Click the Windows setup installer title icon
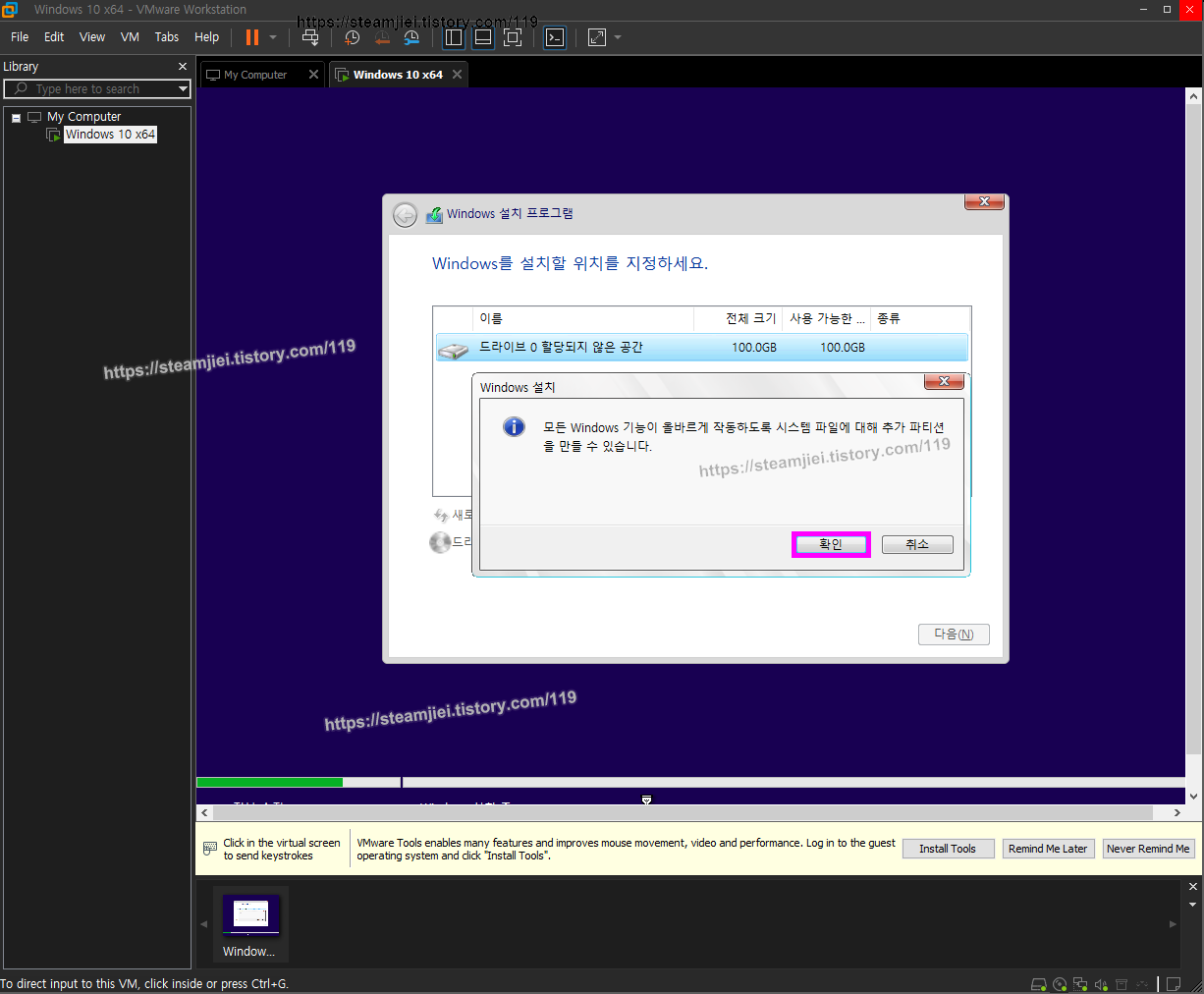The width and height of the screenshot is (1204, 994). 434,214
